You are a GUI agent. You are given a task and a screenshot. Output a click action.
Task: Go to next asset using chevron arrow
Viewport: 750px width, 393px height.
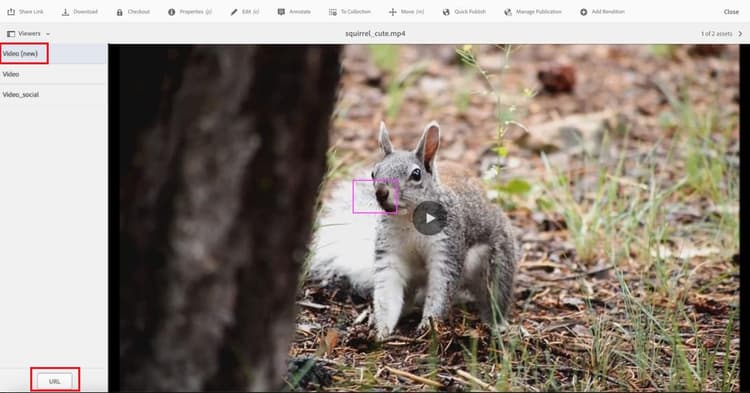[x=740, y=33]
